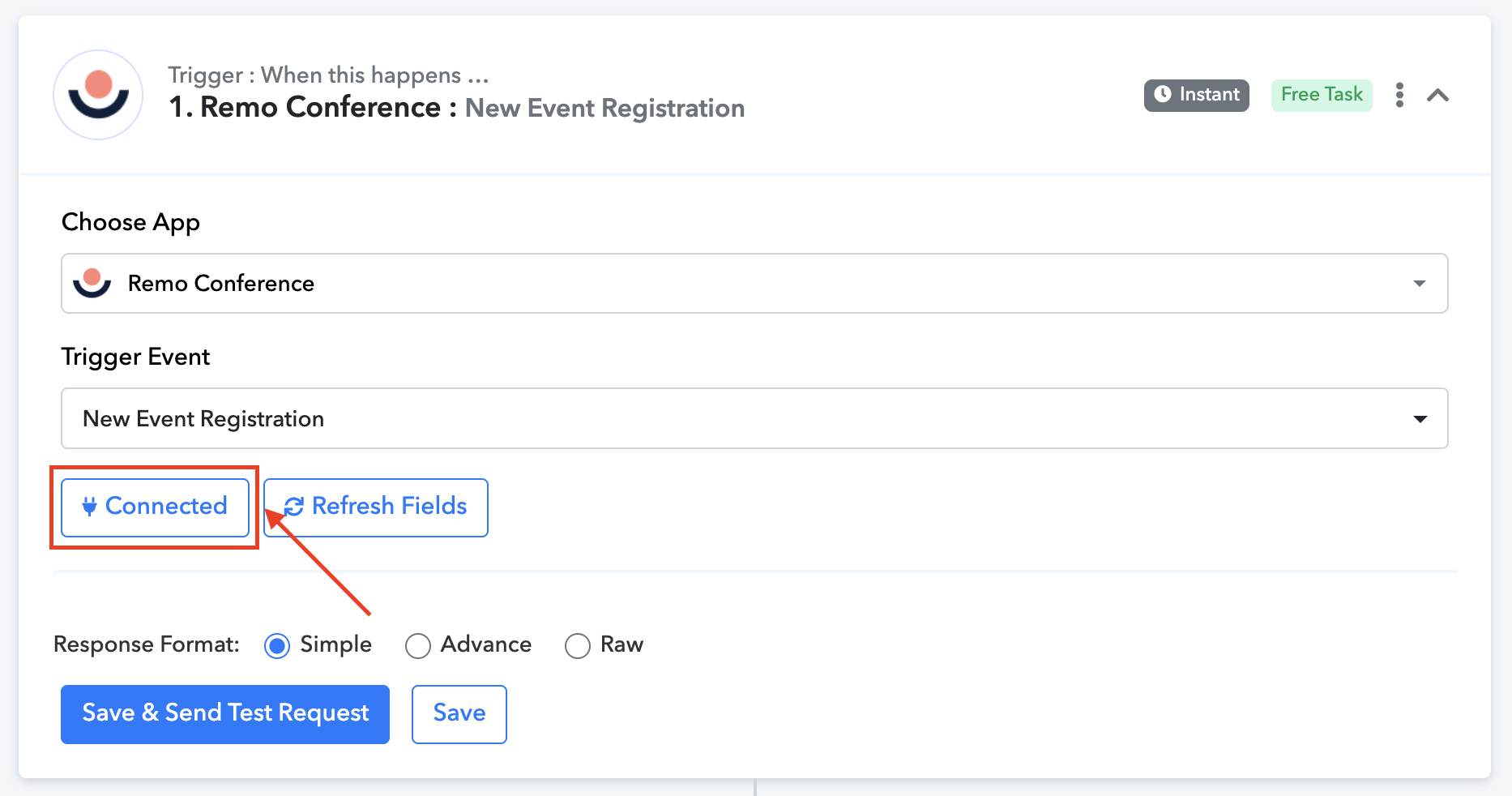Click the Free Task badge
Viewport: 1512px width, 796px height.
pyautogui.click(x=1321, y=95)
